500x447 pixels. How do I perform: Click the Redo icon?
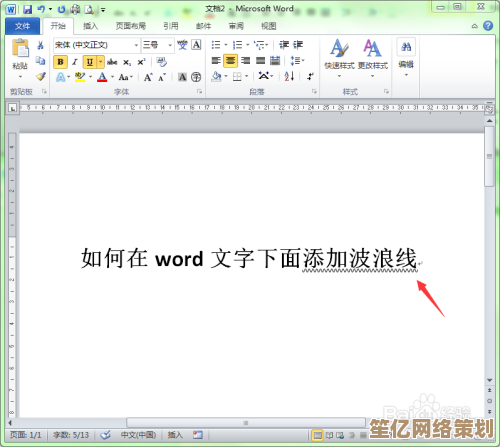tap(61, 9)
